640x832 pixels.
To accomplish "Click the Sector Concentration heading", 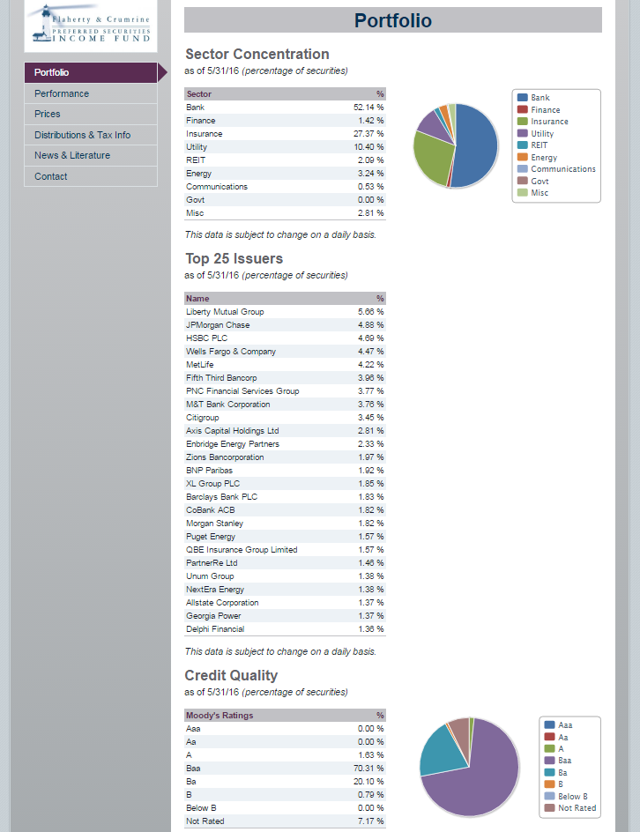I will [x=257, y=54].
